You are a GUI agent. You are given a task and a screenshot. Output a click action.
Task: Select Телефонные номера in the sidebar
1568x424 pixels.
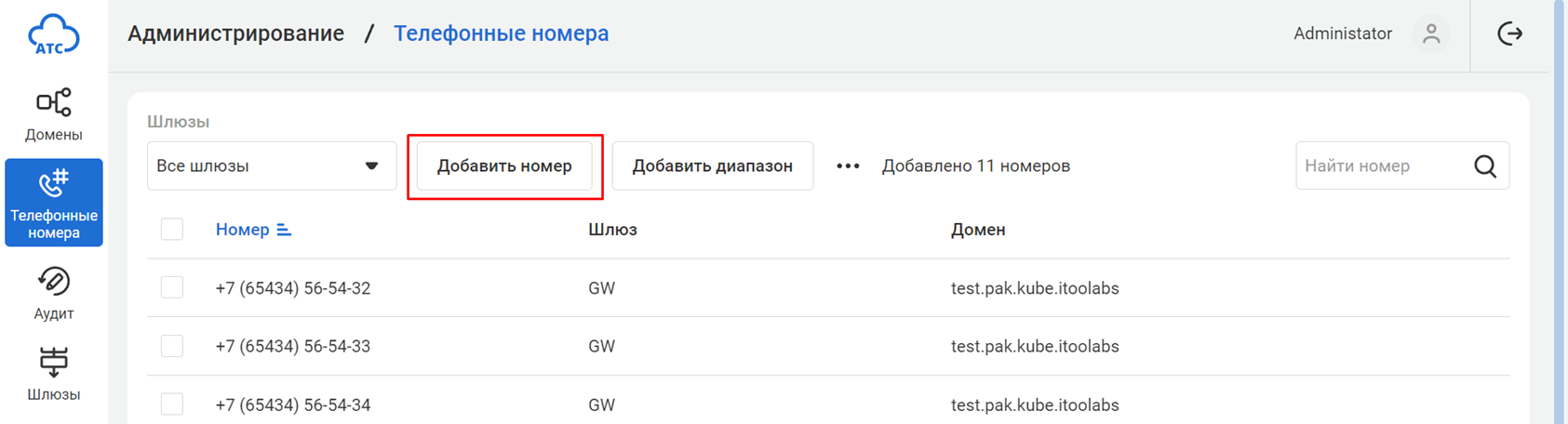pos(53,203)
